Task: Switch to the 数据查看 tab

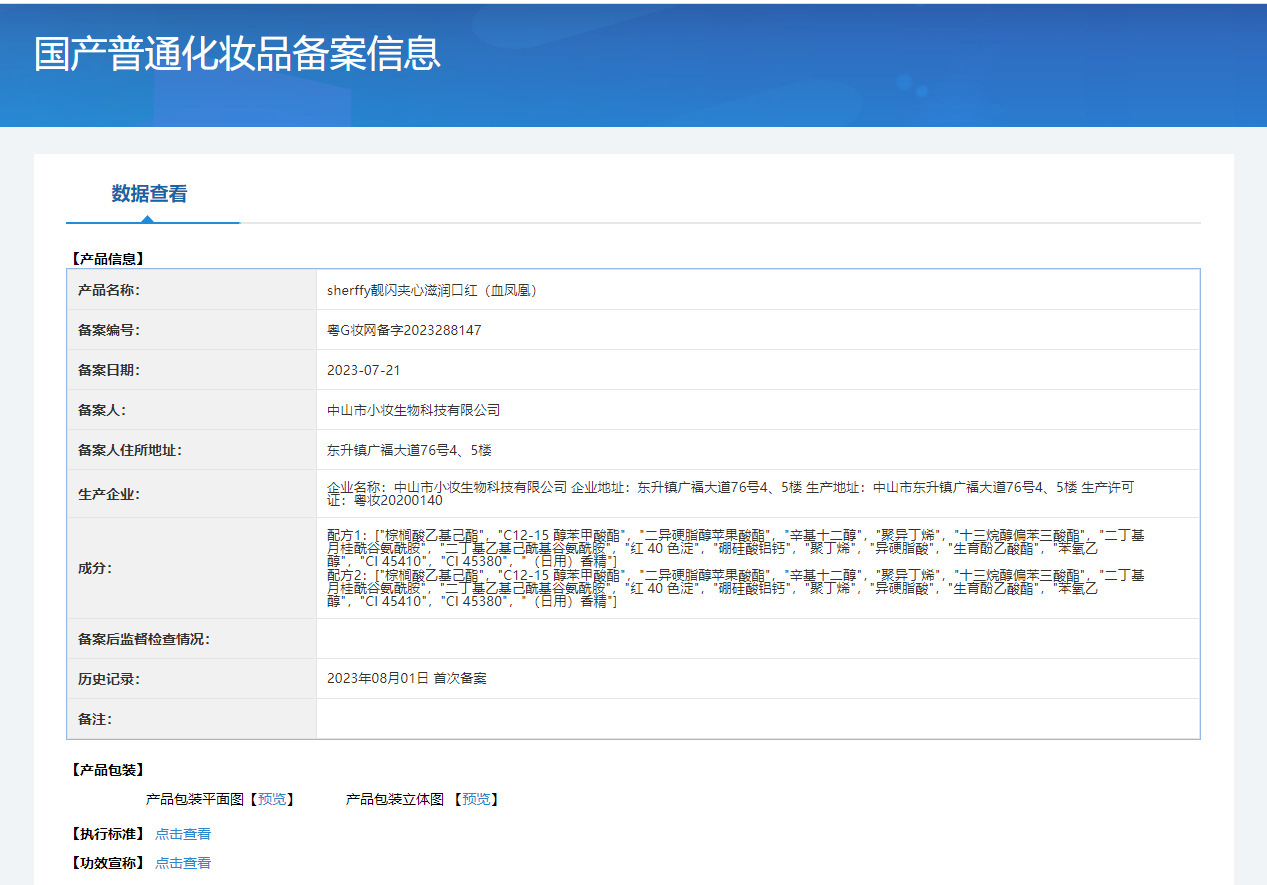Action: 152,193
